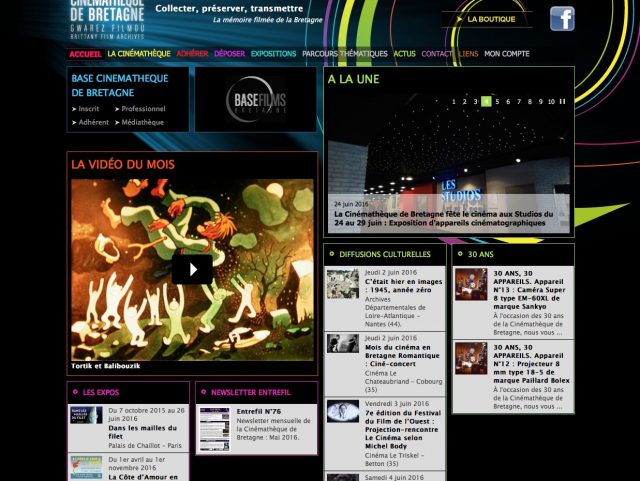Open the Entrefil N°76 newsletter title
Viewport: 640px width, 481px height.
pyautogui.click(x=259, y=411)
